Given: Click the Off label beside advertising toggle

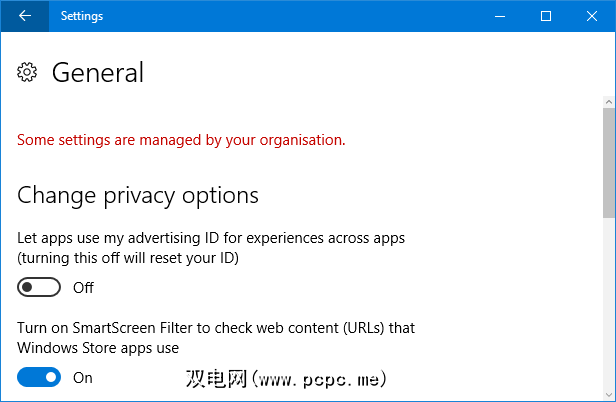Looking at the screenshot, I should (83, 288).
